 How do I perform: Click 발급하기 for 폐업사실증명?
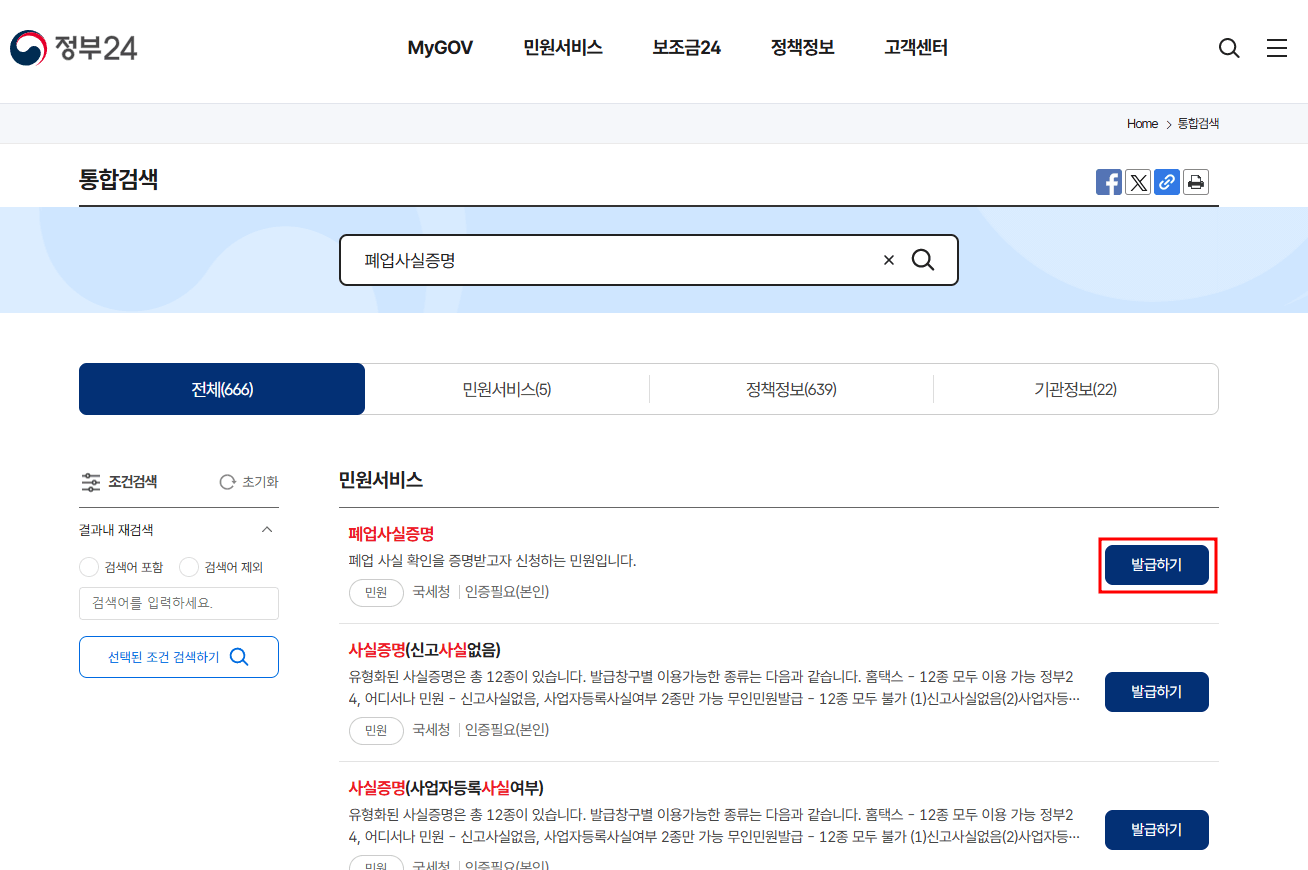1157,565
